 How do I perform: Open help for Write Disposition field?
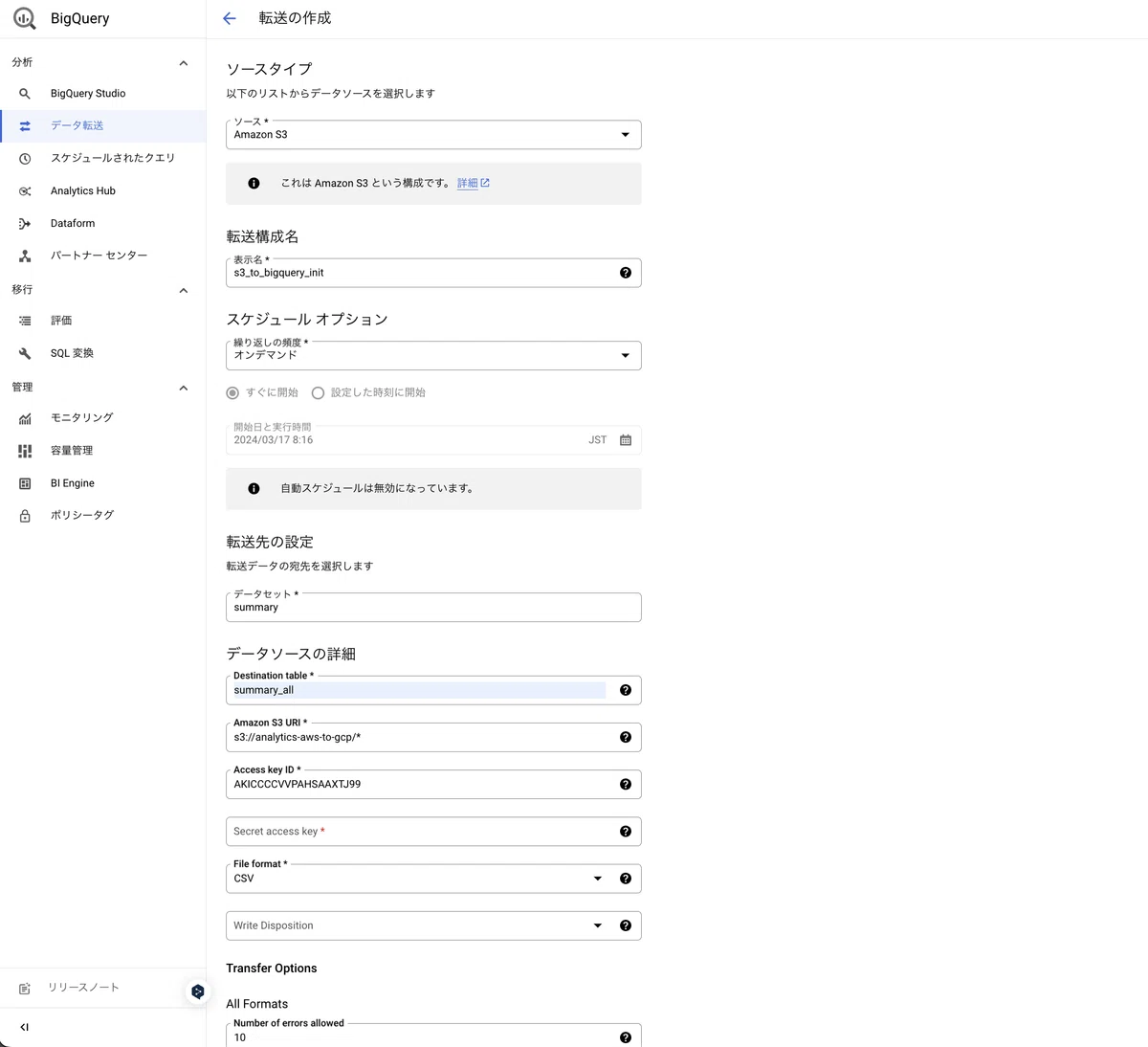click(x=626, y=925)
